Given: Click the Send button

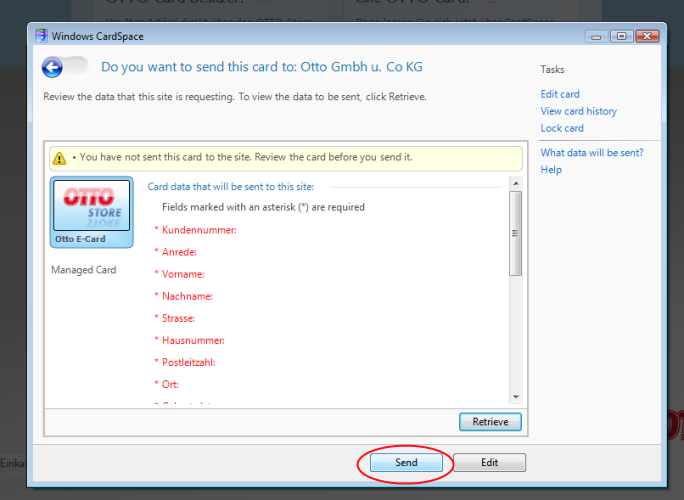Looking at the screenshot, I should coord(406,462).
